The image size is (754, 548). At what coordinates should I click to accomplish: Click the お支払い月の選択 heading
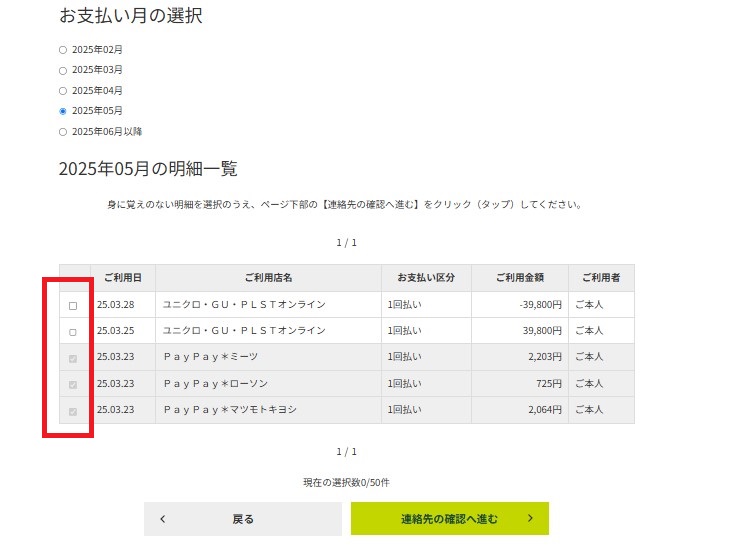coord(131,15)
